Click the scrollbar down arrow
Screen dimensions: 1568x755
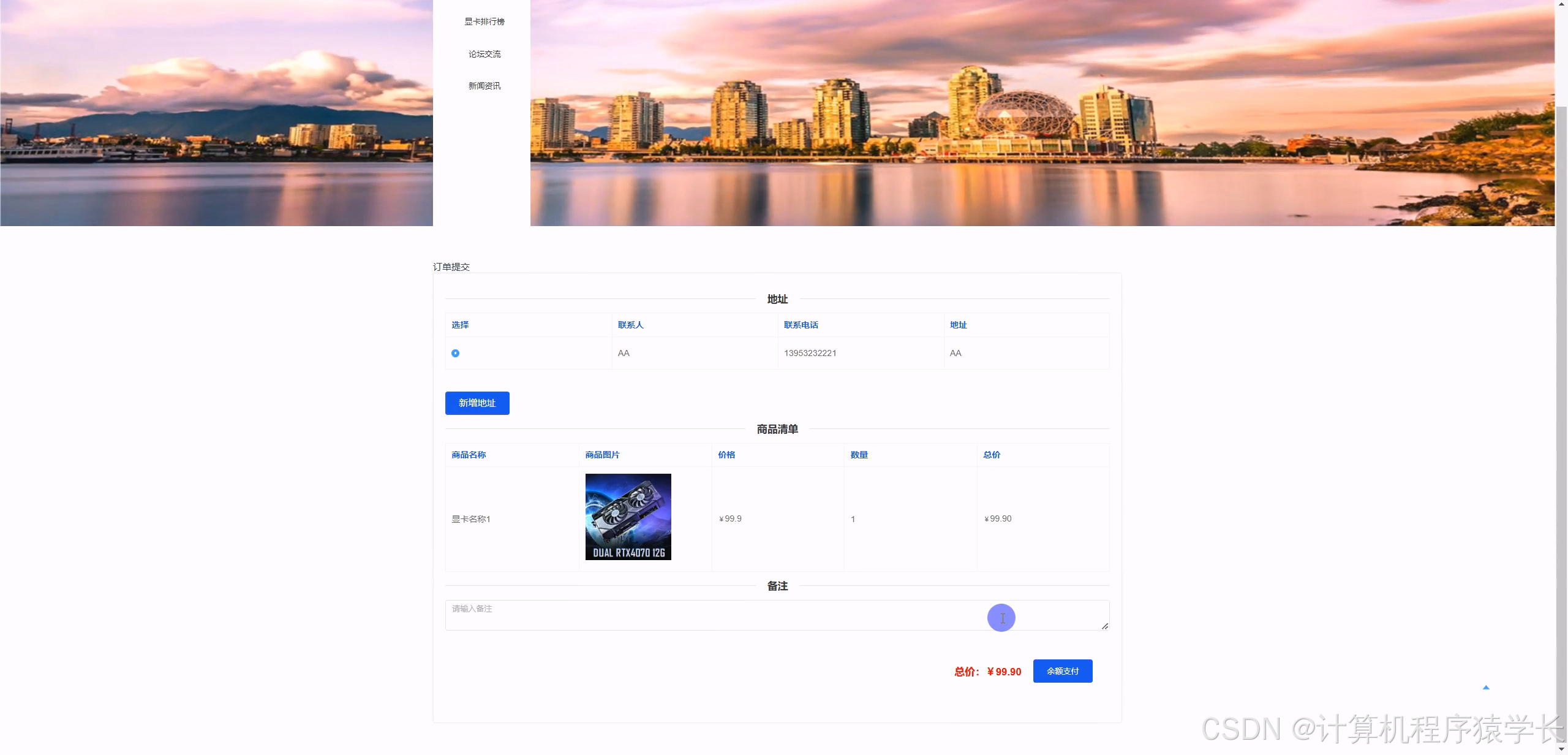[1561, 749]
